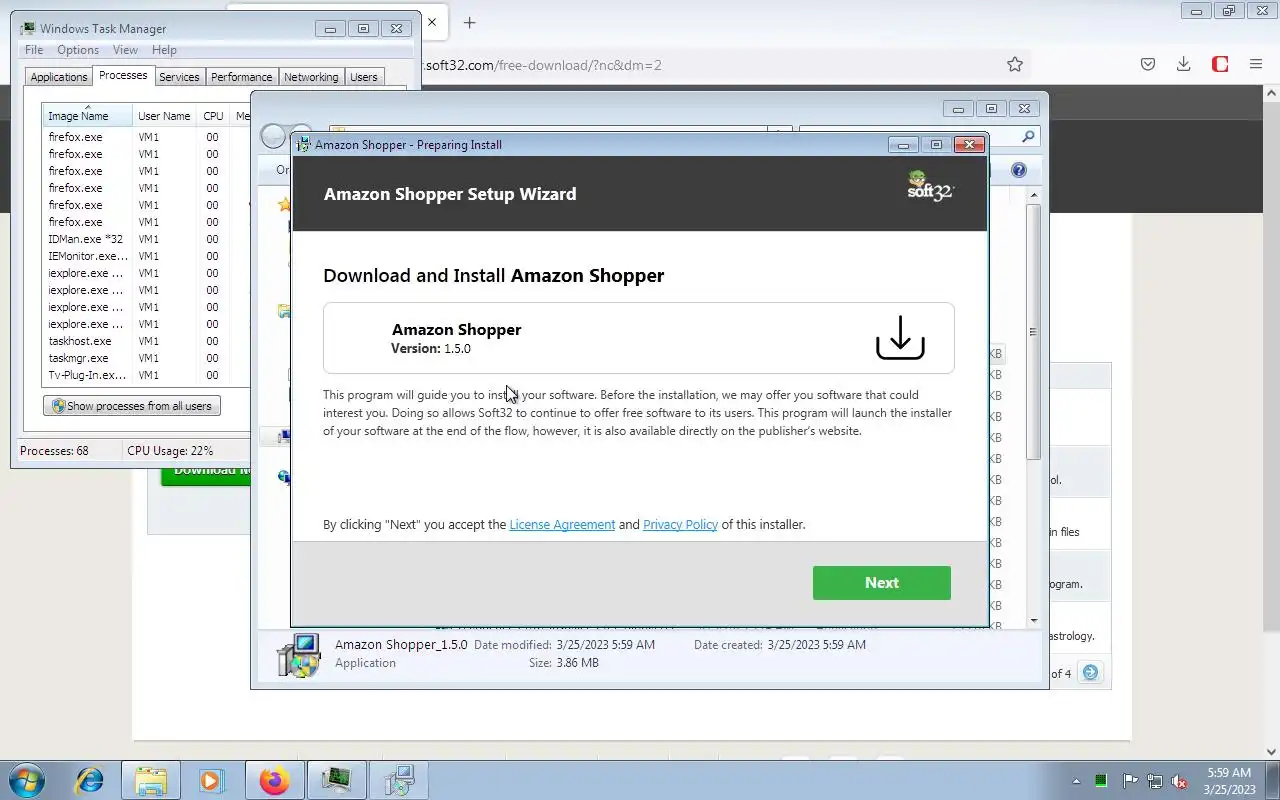Open the Privacy Policy link
Image resolution: width=1280 pixels, height=800 pixels.
680,524
